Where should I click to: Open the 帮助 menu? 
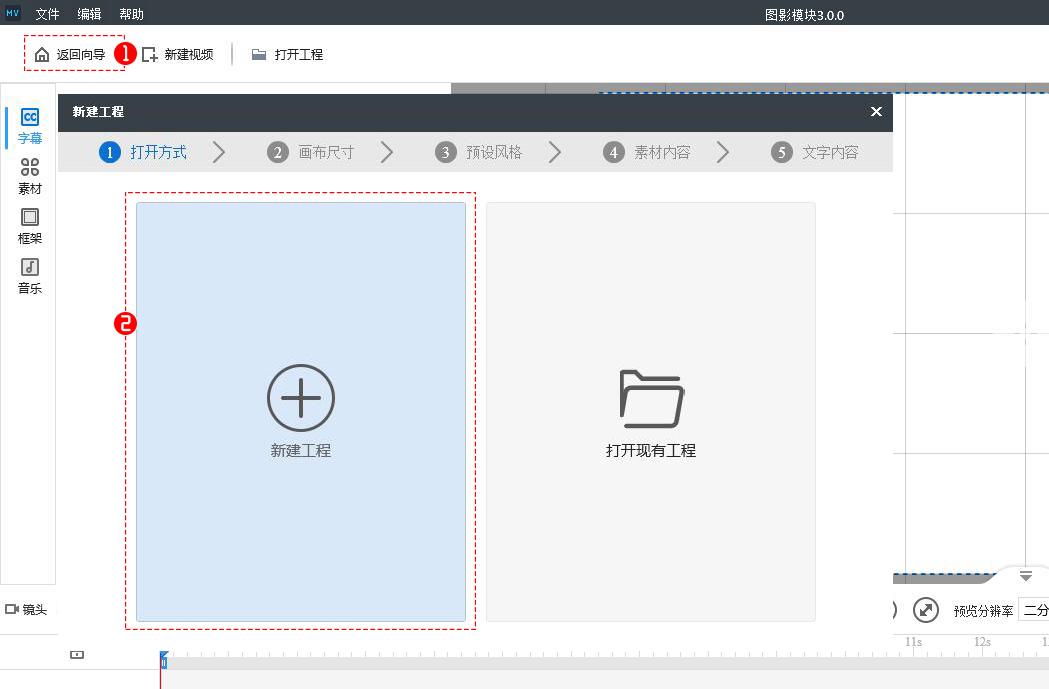click(131, 15)
